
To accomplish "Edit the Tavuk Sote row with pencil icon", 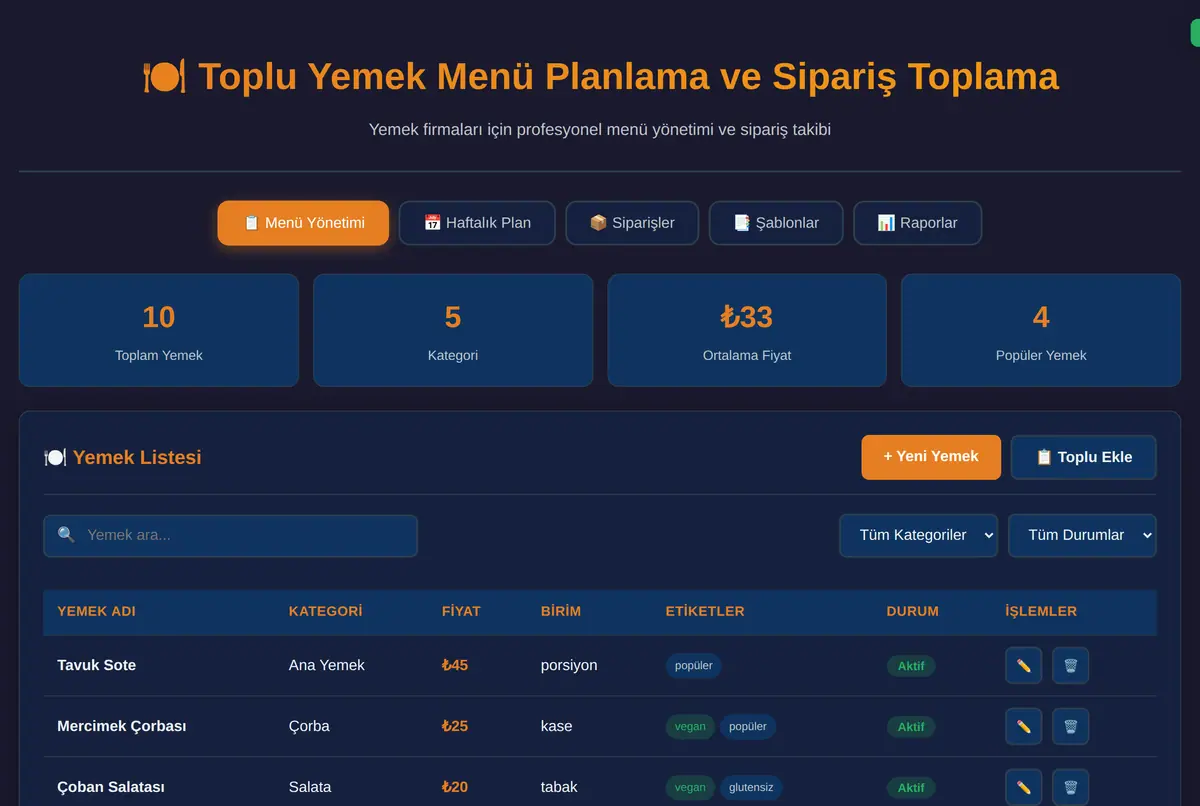I will coord(1023,666).
